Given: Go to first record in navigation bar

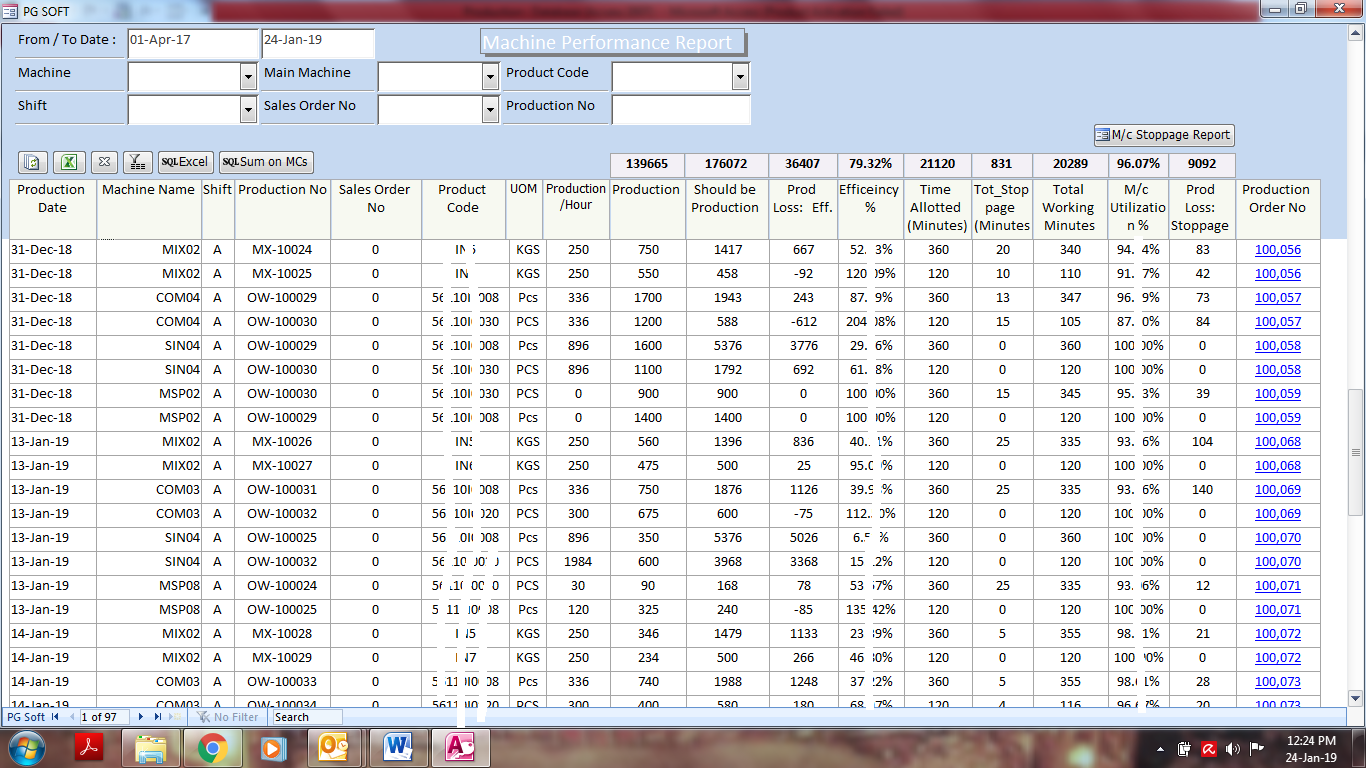Looking at the screenshot, I should (x=55, y=717).
